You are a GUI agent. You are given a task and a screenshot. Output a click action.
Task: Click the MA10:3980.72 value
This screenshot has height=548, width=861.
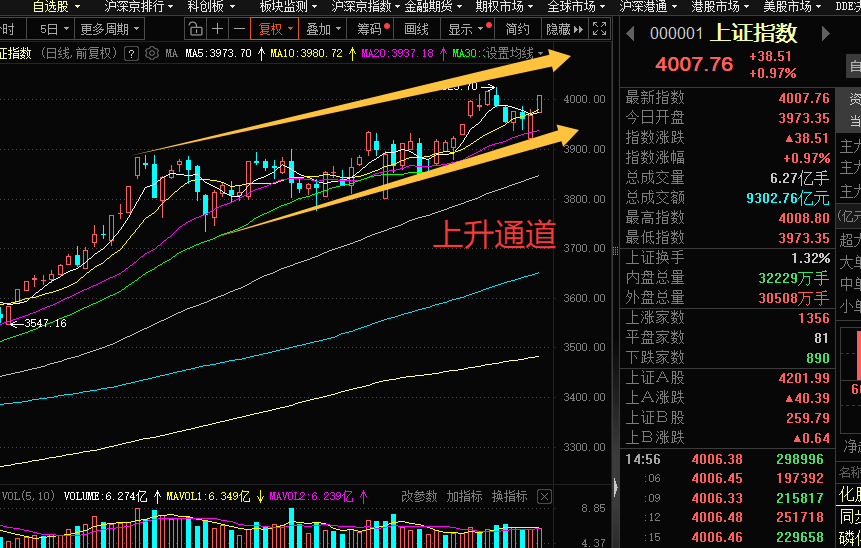tap(306, 53)
